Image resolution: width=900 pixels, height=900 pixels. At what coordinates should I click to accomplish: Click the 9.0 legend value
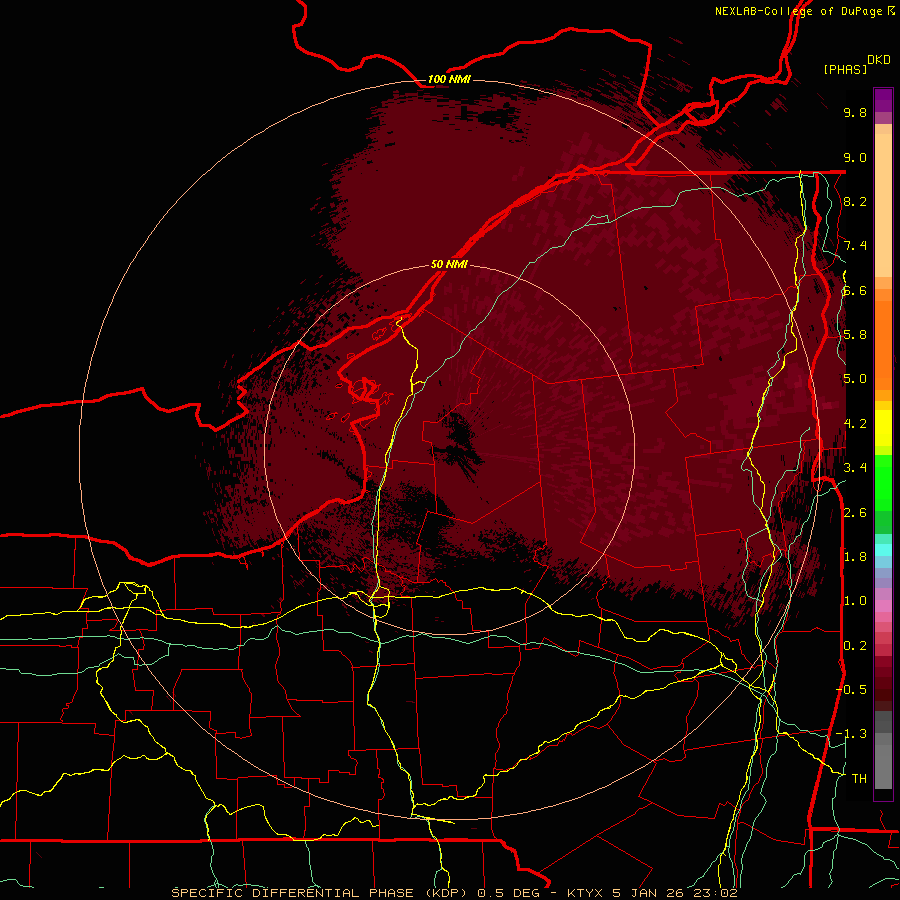coord(855,158)
